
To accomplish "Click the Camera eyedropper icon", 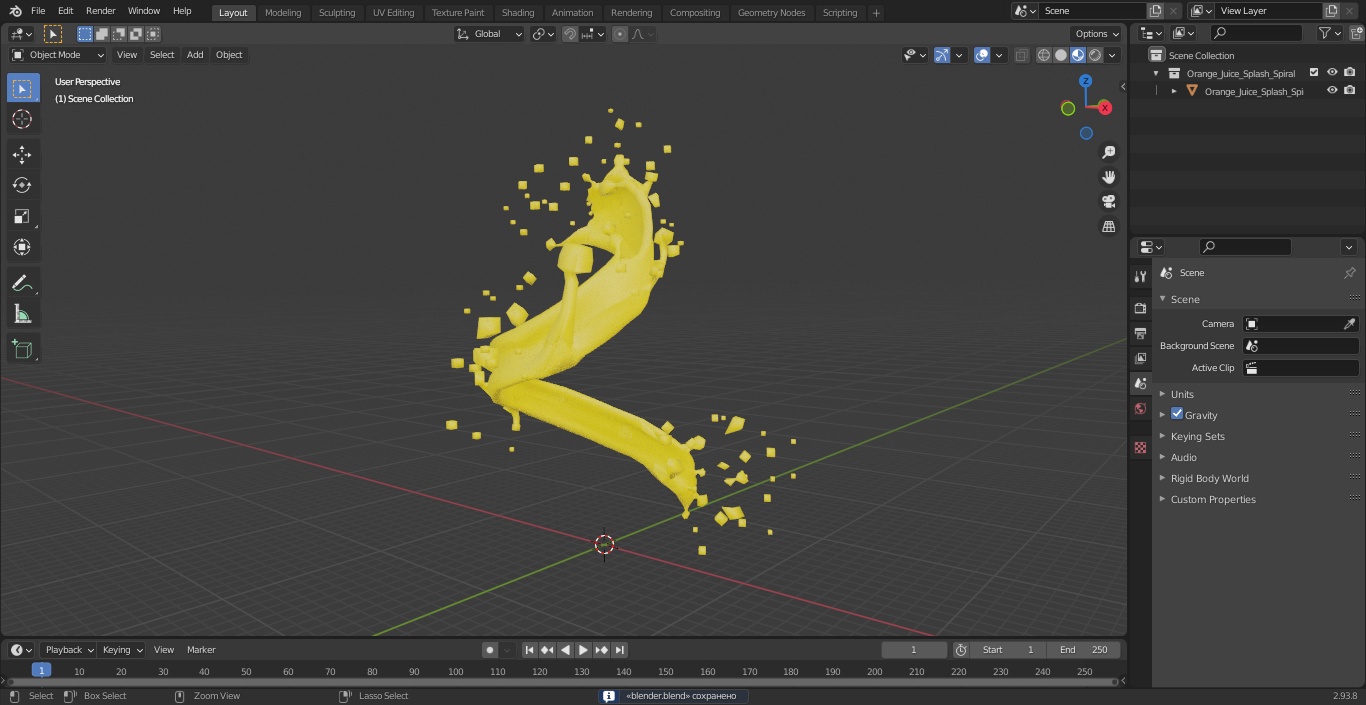I will [1349, 324].
